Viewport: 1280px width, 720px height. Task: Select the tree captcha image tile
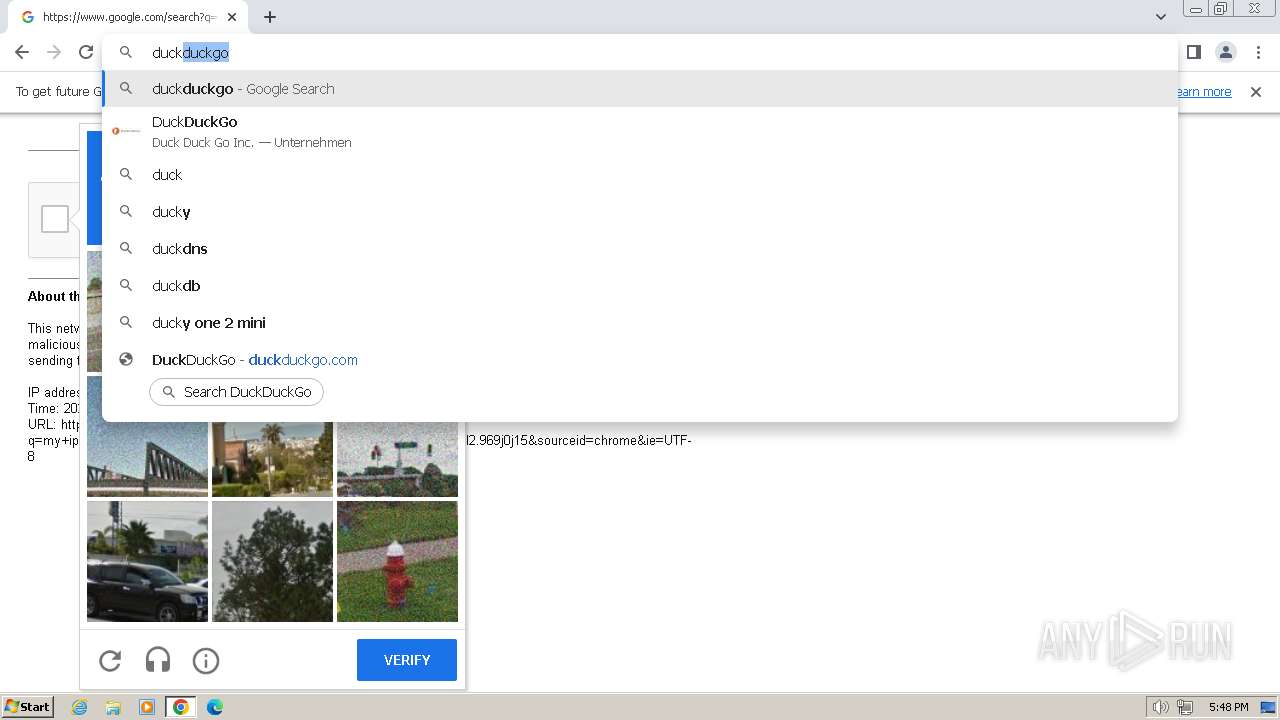[272, 561]
